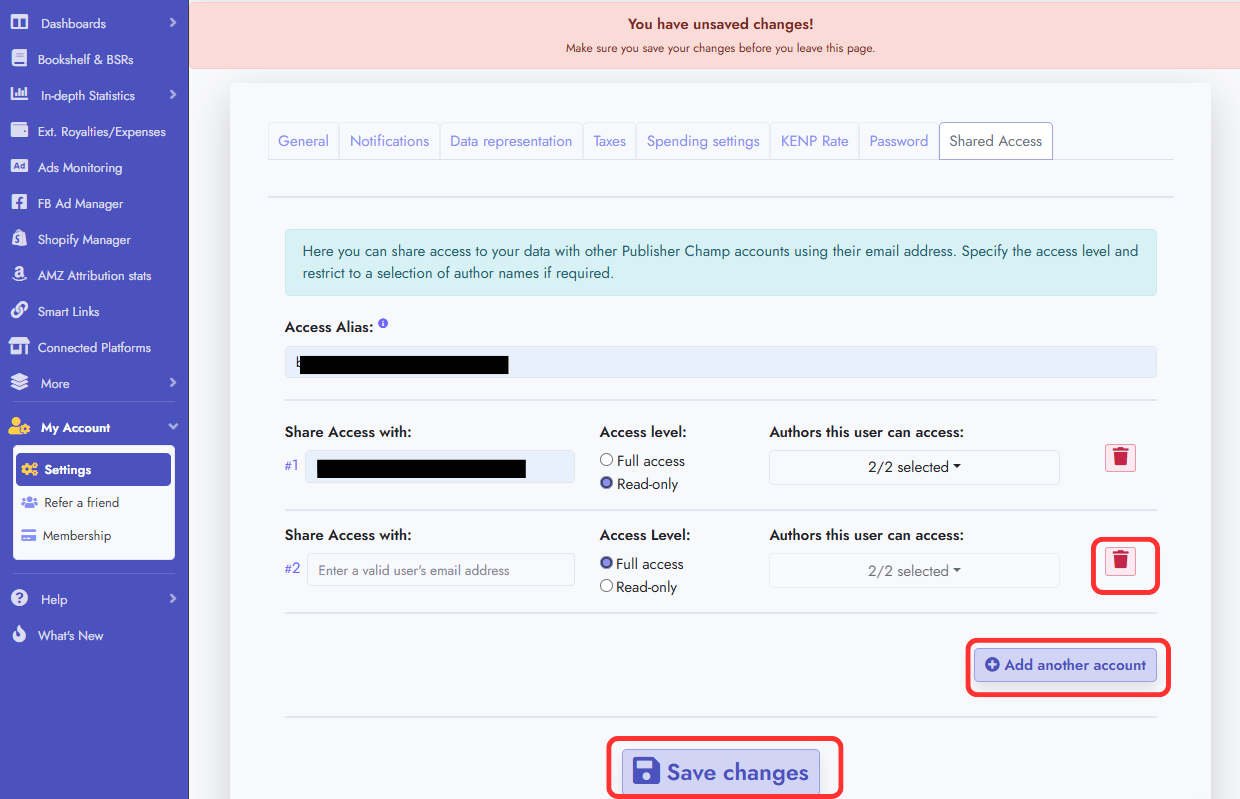Screen dimensions: 1240x799
Task: Expand the In-depth Statistics chevron
Action: click(172, 94)
